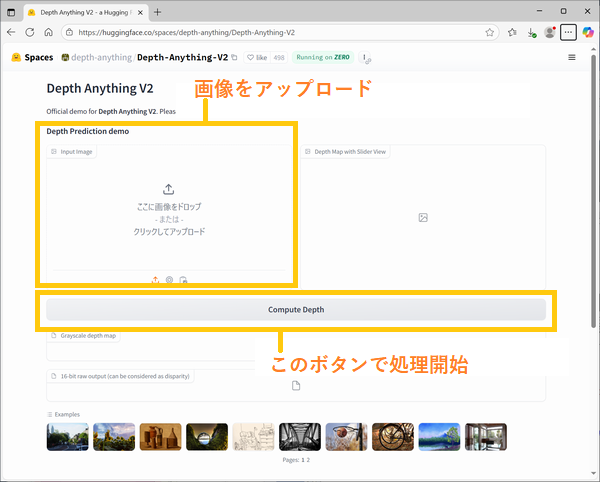Select the clipboard paste source icon
The width and height of the screenshot is (600, 482).
pos(184,280)
